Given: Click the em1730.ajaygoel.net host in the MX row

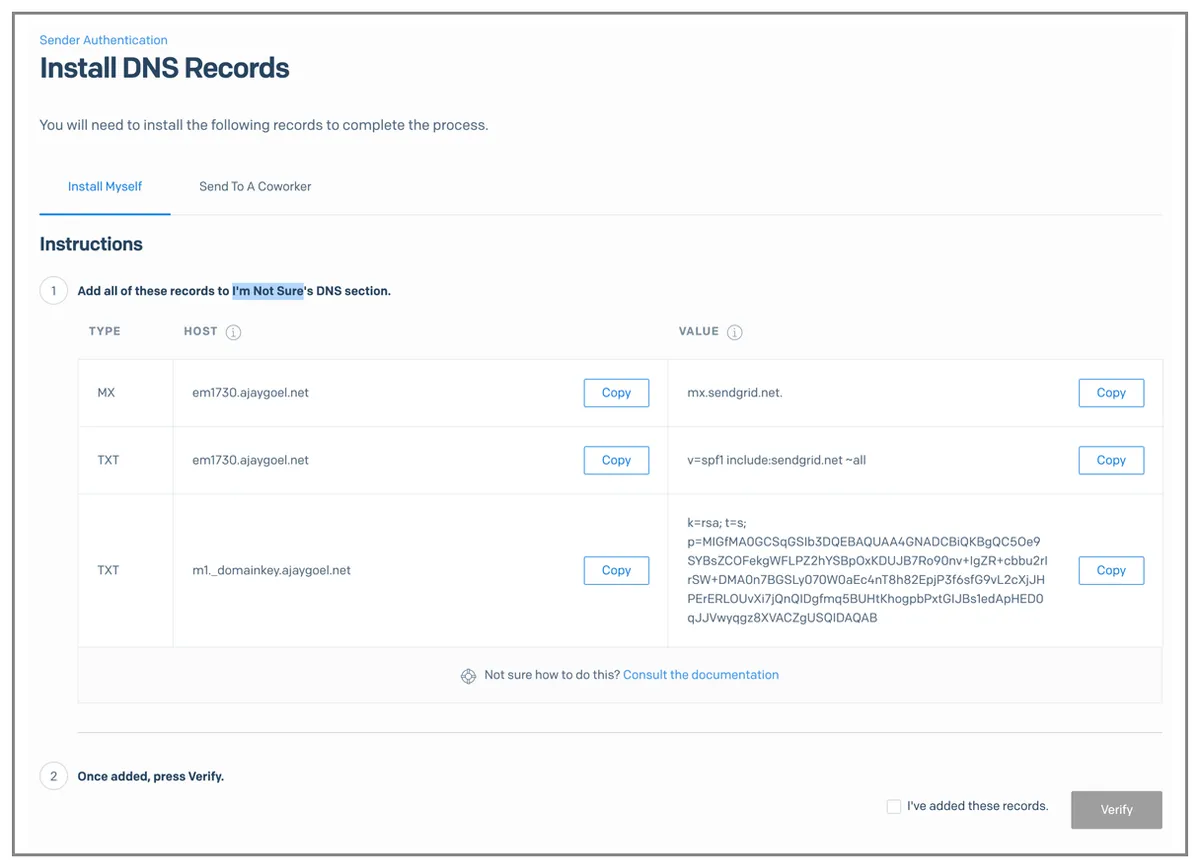Looking at the screenshot, I should click(251, 393).
